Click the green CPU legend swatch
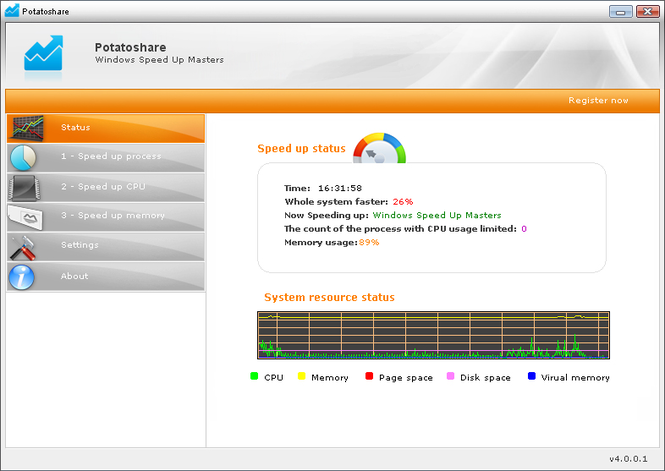This screenshot has width=665, height=471. tap(254, 376)
